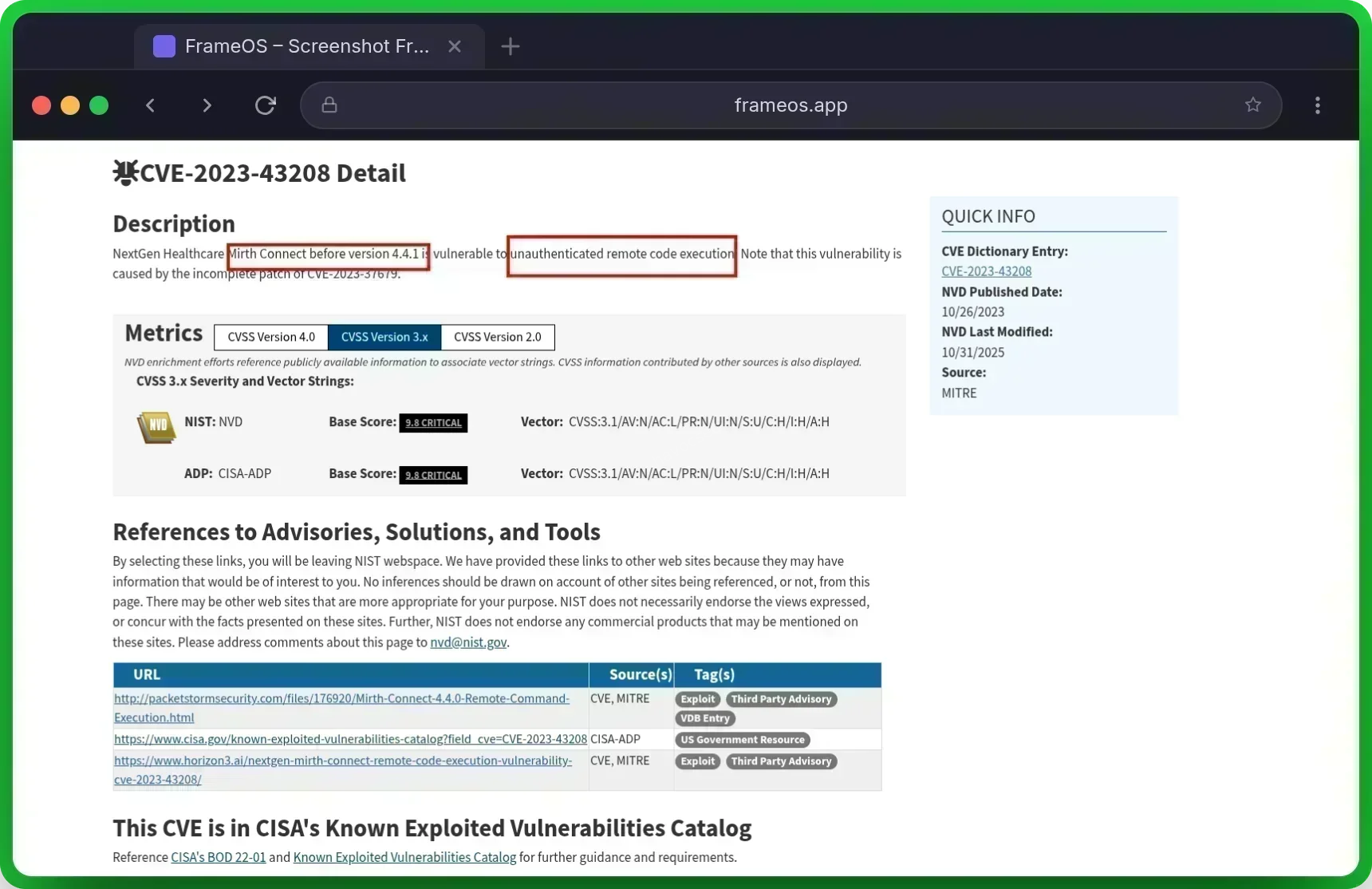Open the CVE-2023-43208 dictionary entry link
The height and width of the screenshot is (889, 1372).
tap(987, 271)
